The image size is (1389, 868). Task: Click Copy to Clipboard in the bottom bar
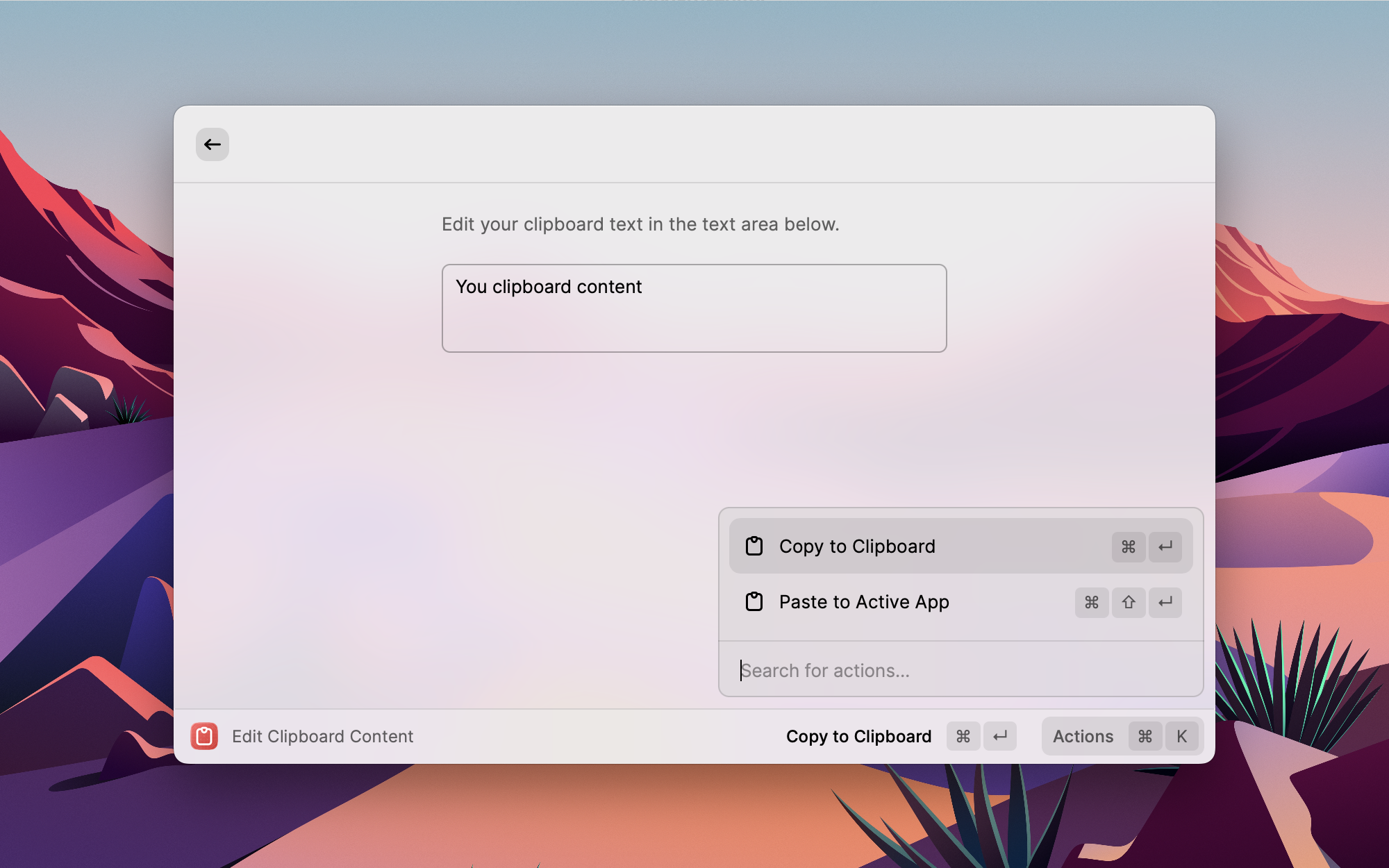[x=858, y=736]
